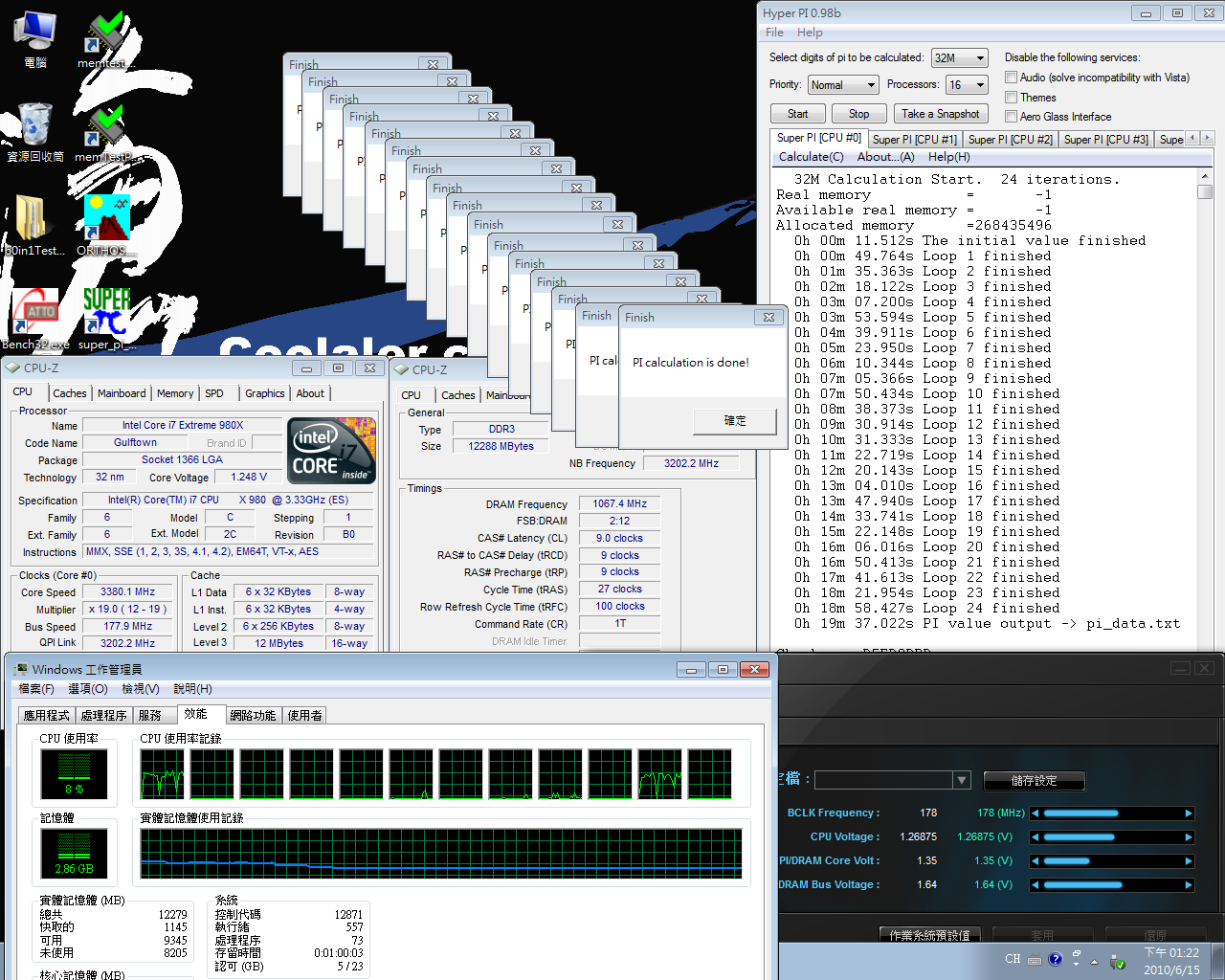Open the Recycle Bin desktop icon
The image size is (1225, 980).
tap(35, 132)
